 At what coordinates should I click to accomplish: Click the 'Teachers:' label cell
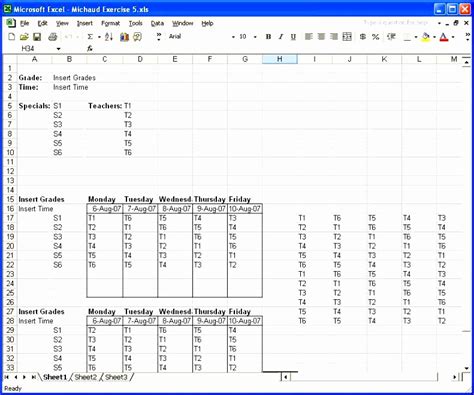[105, 106]
